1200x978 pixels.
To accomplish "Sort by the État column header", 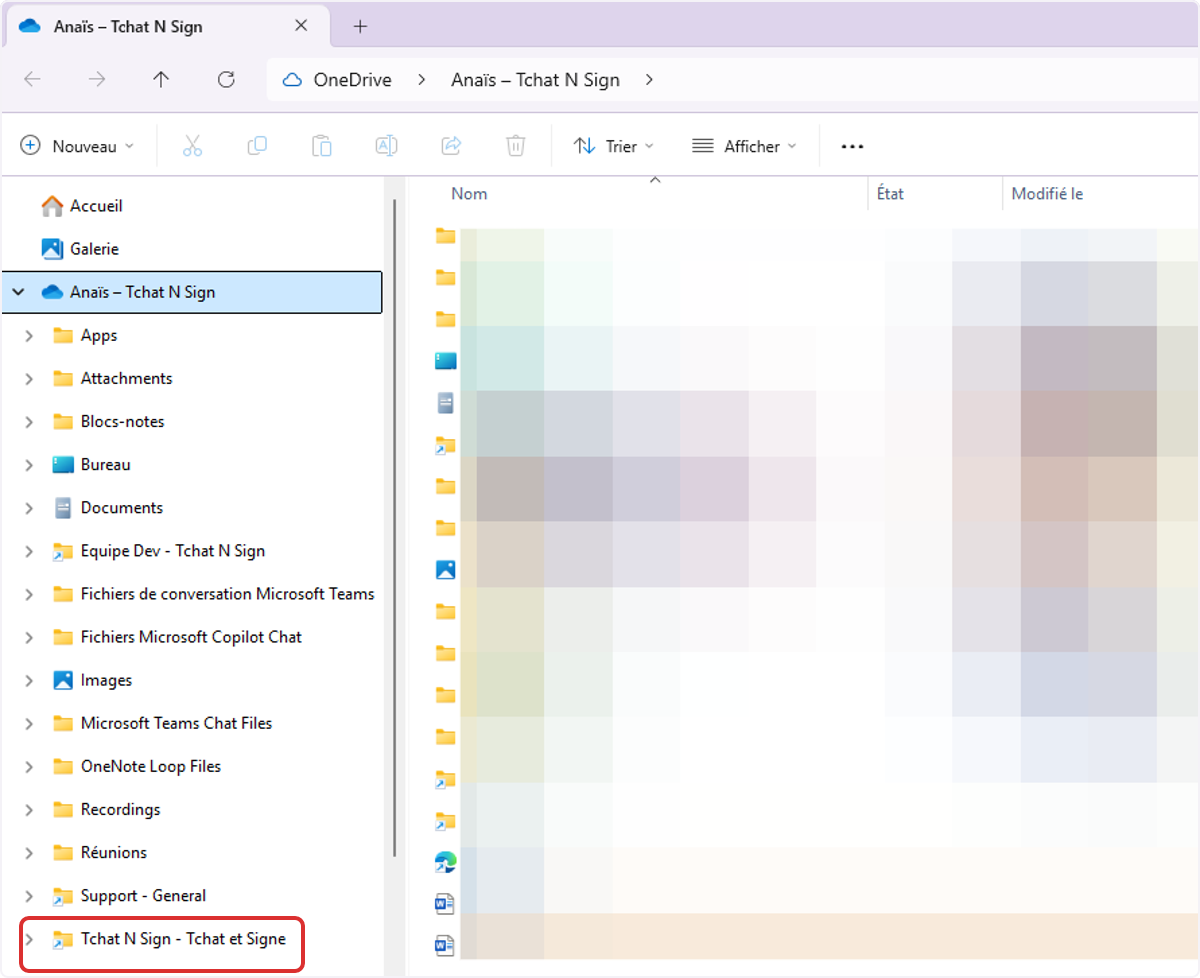I will (x=889, y=194).
